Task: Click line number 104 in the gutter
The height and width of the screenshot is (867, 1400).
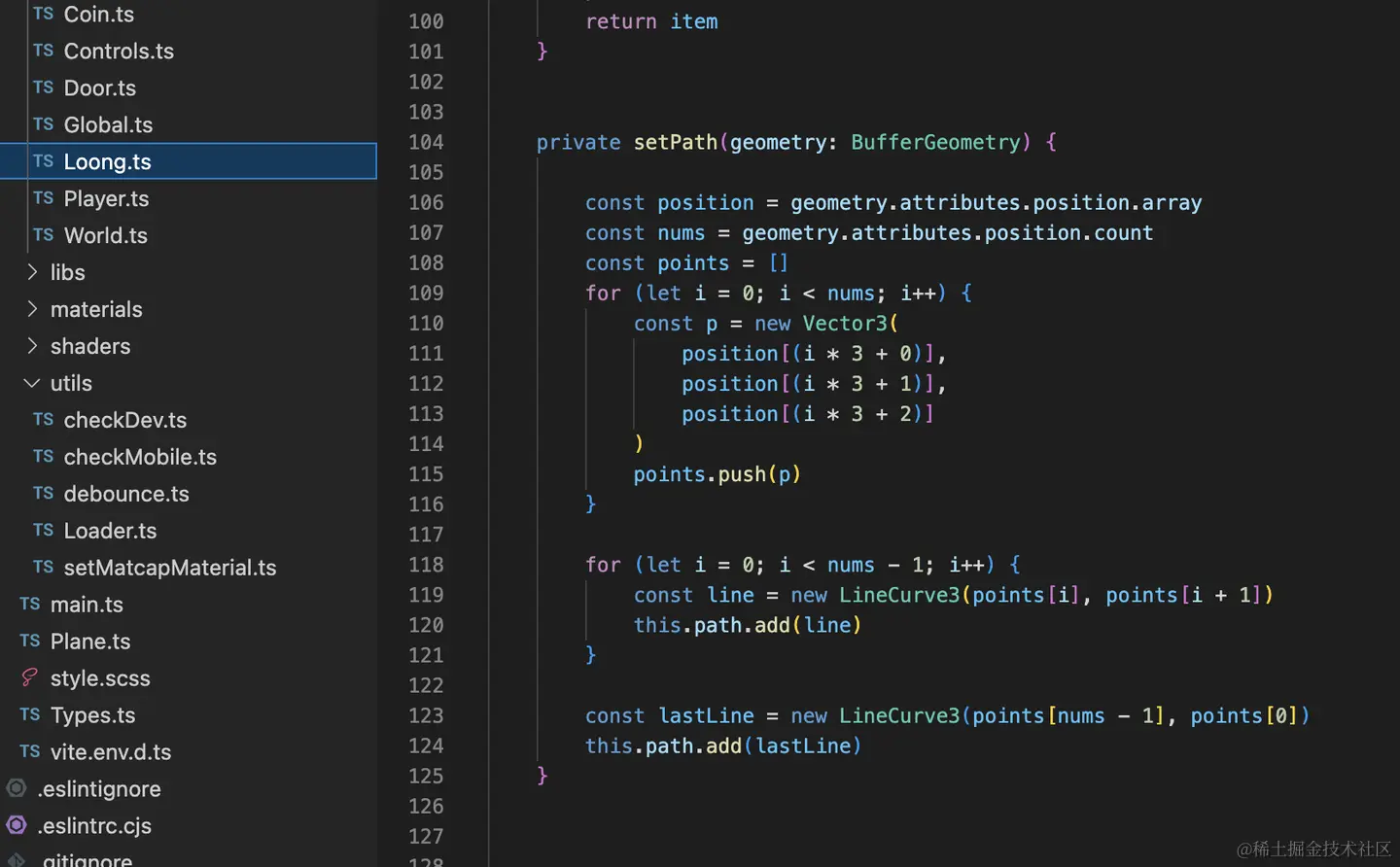Action: point(426,143)
